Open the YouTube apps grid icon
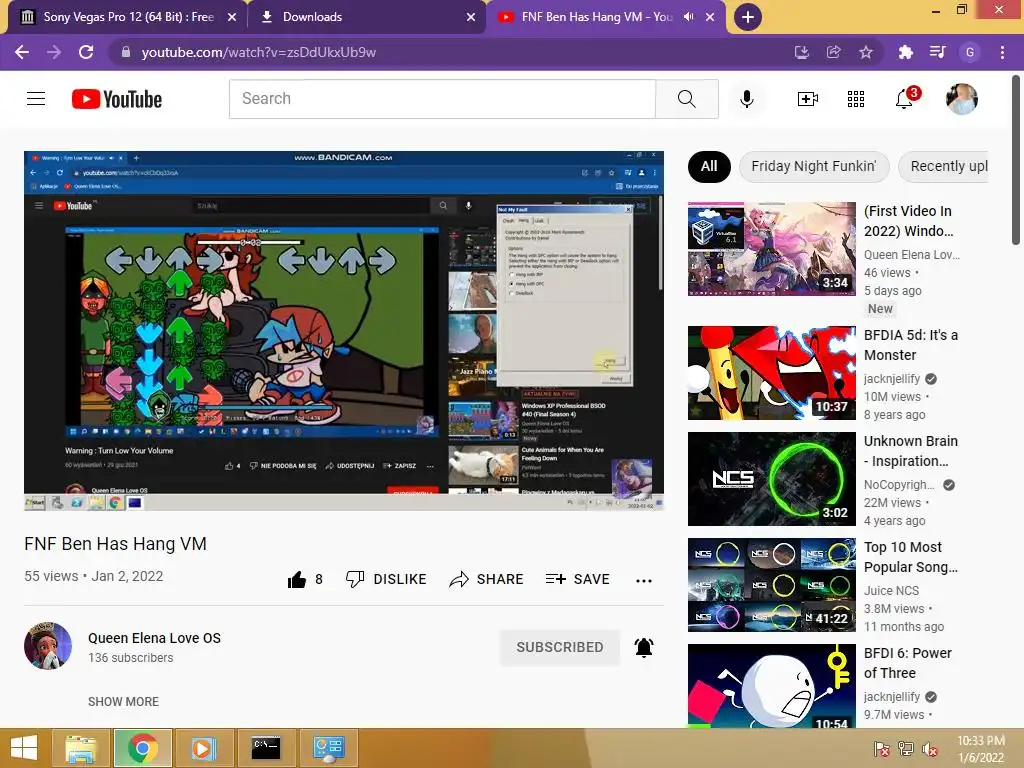The width and height of the screenshot is (1024, 768). 856,99
